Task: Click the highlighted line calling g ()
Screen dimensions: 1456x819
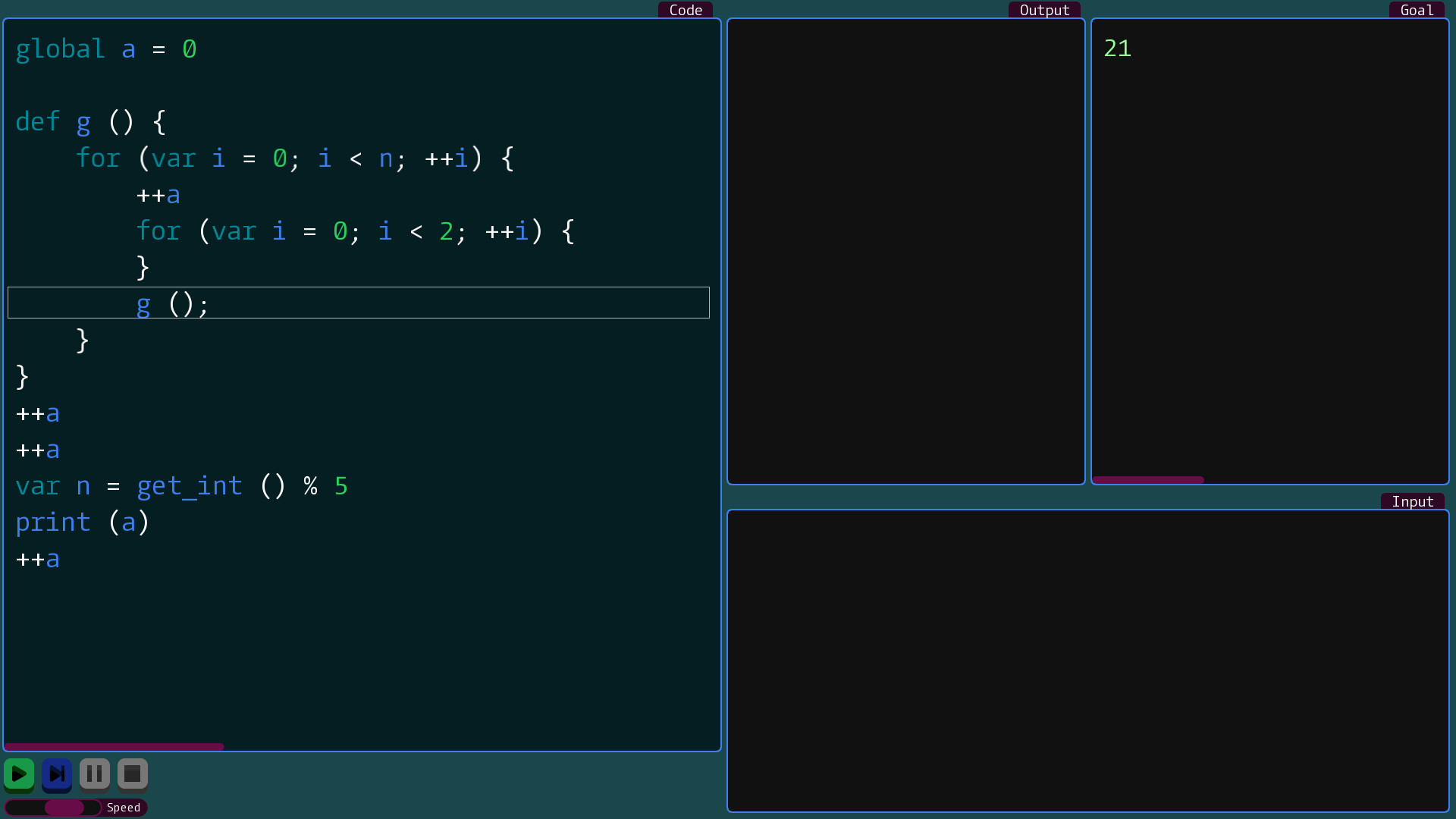Action: 359,303
